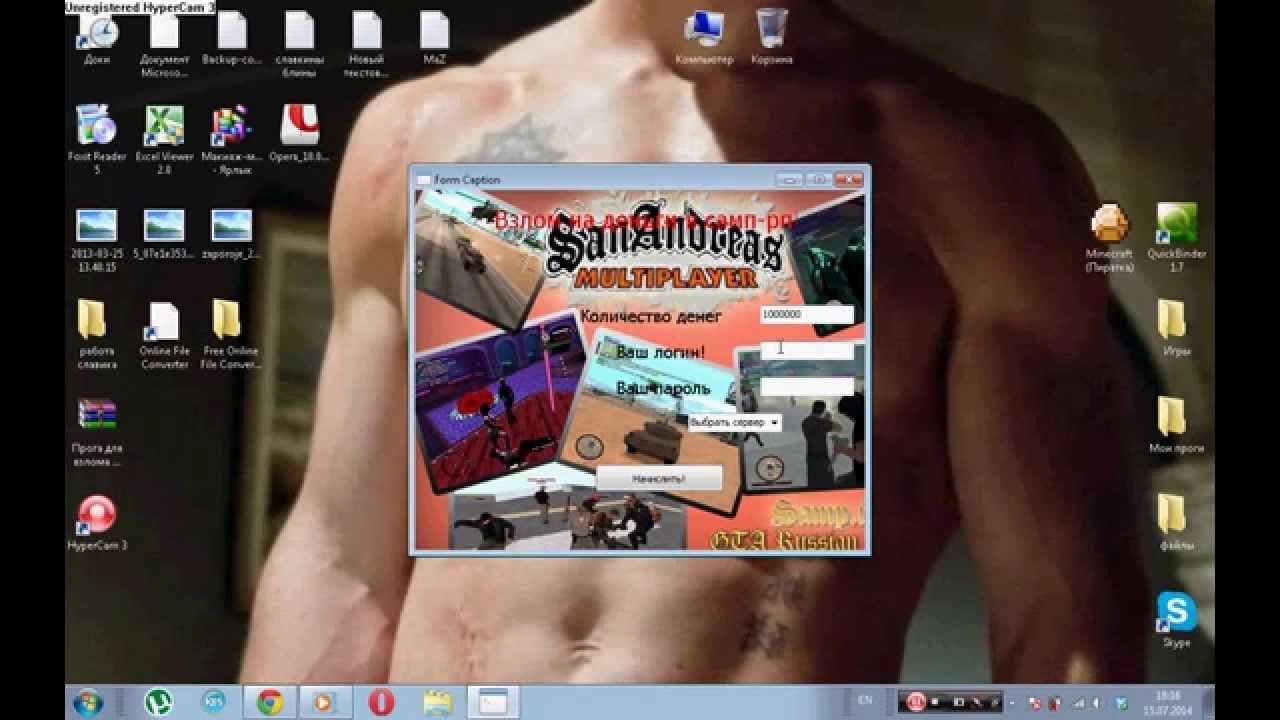Open the Корзина recycle bin icon
The image size is (1280, 720).
(x=772, y=37)
